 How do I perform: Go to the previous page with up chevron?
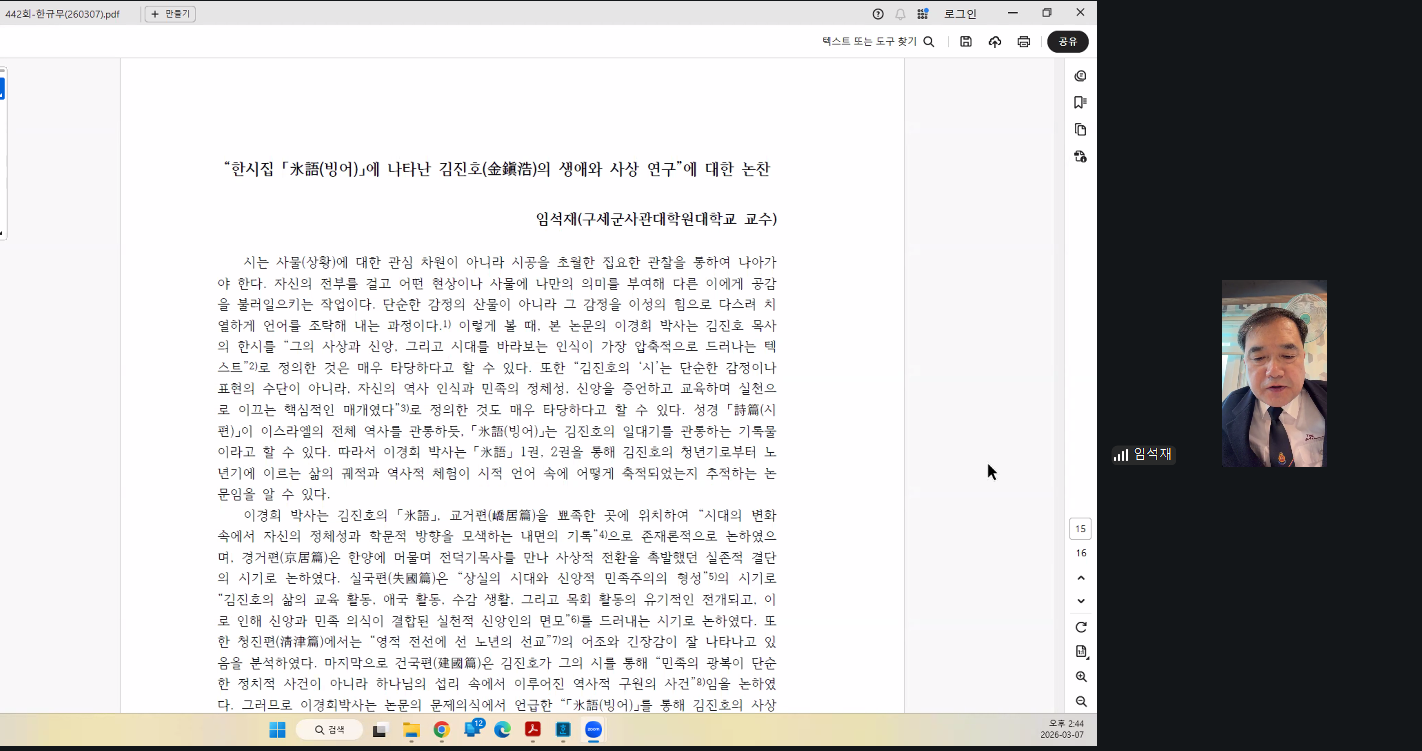coord(1081,578)
